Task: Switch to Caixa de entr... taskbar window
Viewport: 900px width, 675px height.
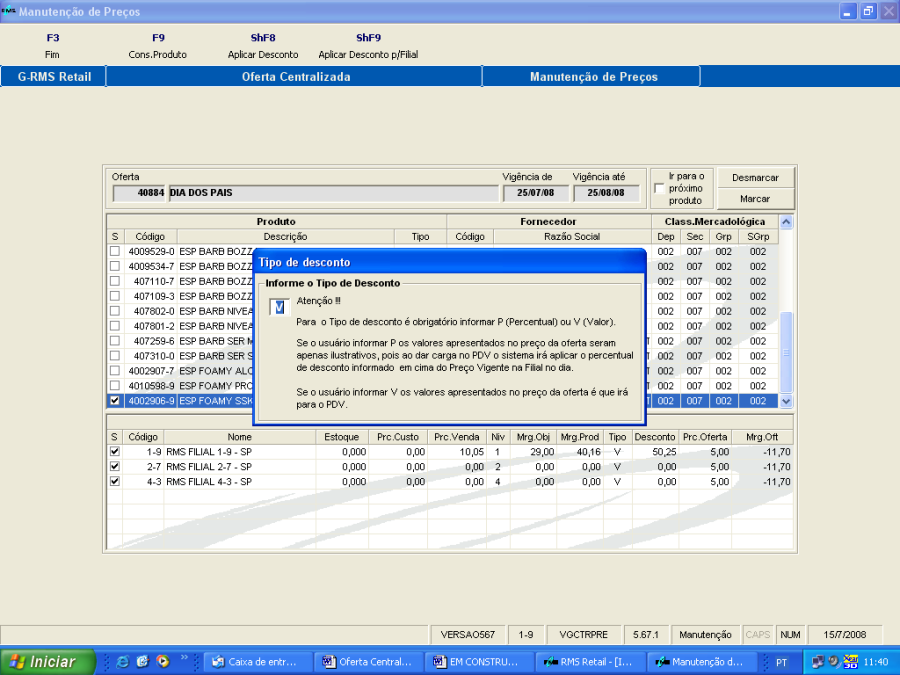Action: click(258, 662)
